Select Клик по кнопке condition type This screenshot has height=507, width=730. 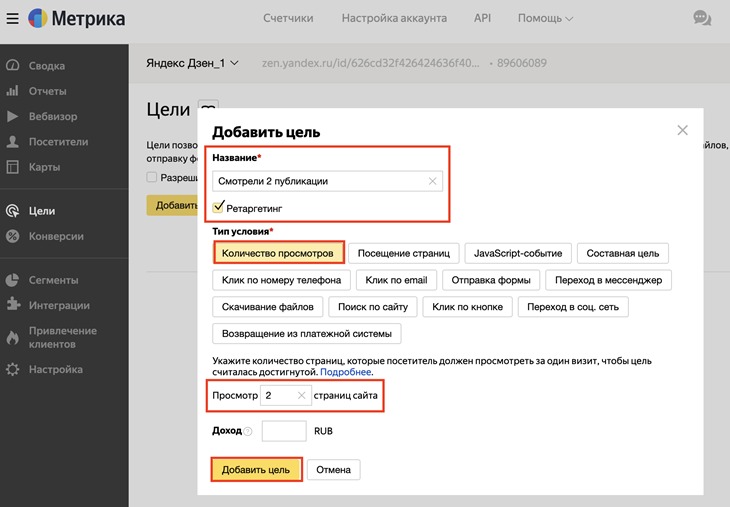tap(467, 307)
